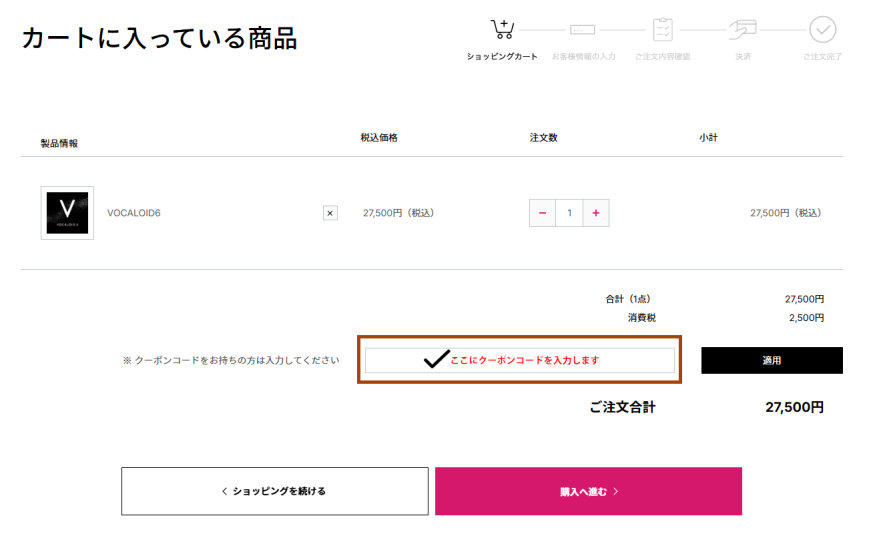Apply the coupon with 適用 button

pyautogui.click(x=771, y=360)
